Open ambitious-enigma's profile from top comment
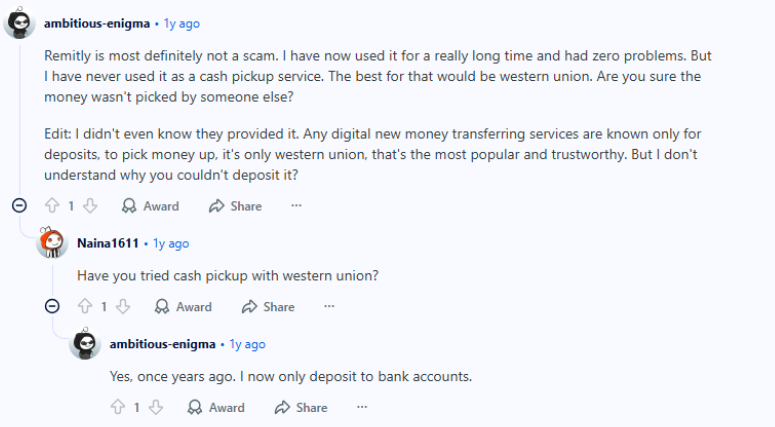Screen dimensions: 775x427 click(96, 22)
